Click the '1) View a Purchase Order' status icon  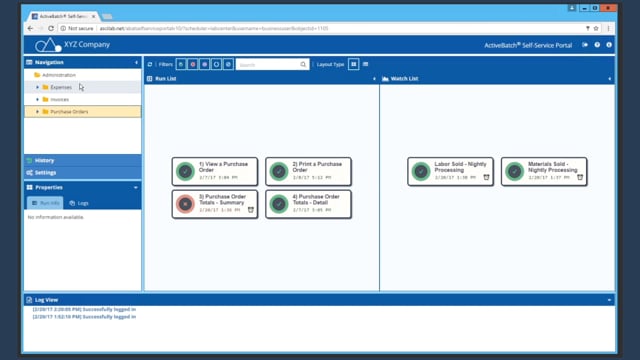pos(185,171)
